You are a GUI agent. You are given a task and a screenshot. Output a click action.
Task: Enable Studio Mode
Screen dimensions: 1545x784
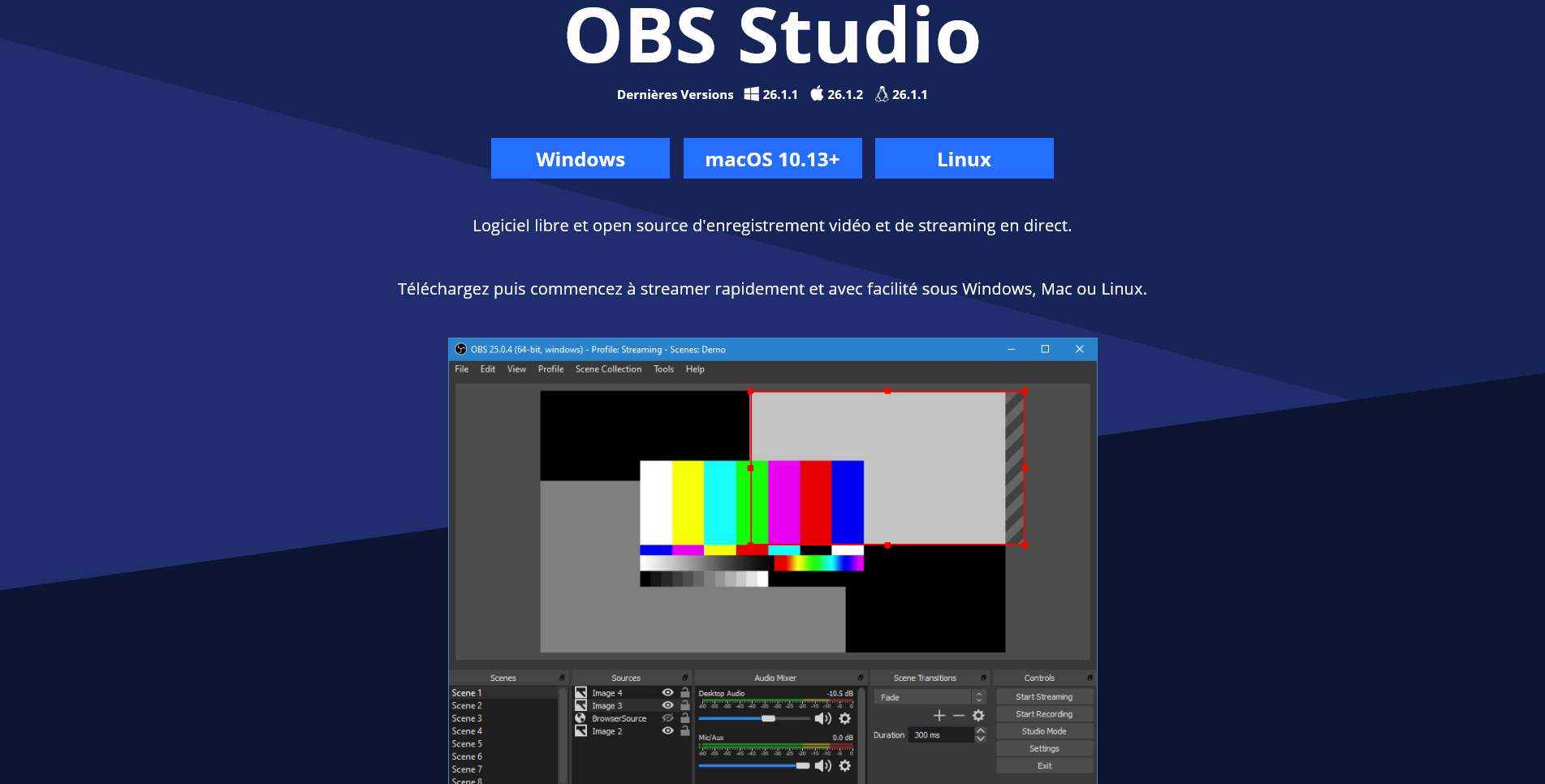pos(1044,731)
